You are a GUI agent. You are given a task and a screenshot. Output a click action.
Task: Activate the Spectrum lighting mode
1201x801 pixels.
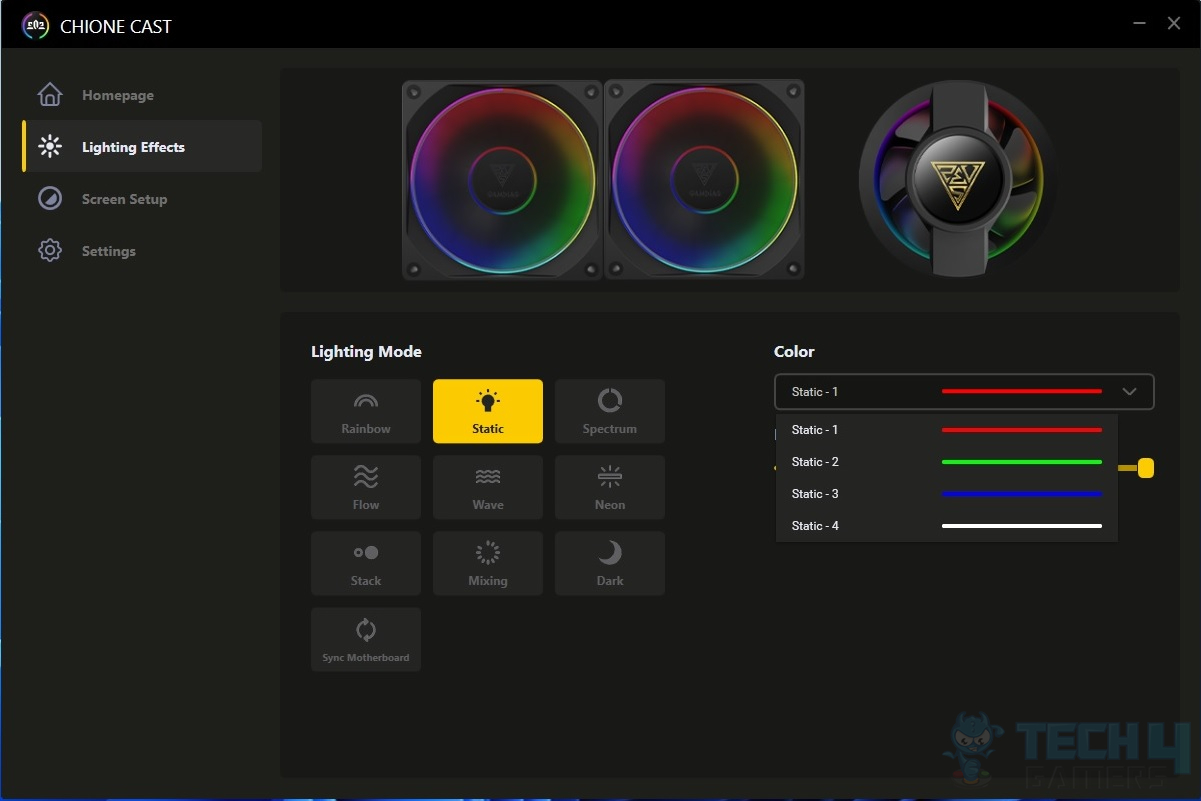tap(610, 411)
